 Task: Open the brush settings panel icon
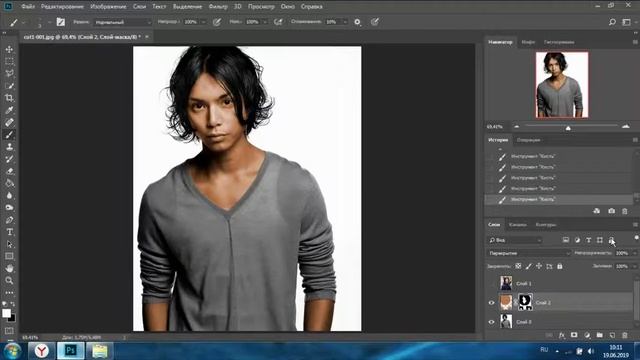(x=61, y=22)
